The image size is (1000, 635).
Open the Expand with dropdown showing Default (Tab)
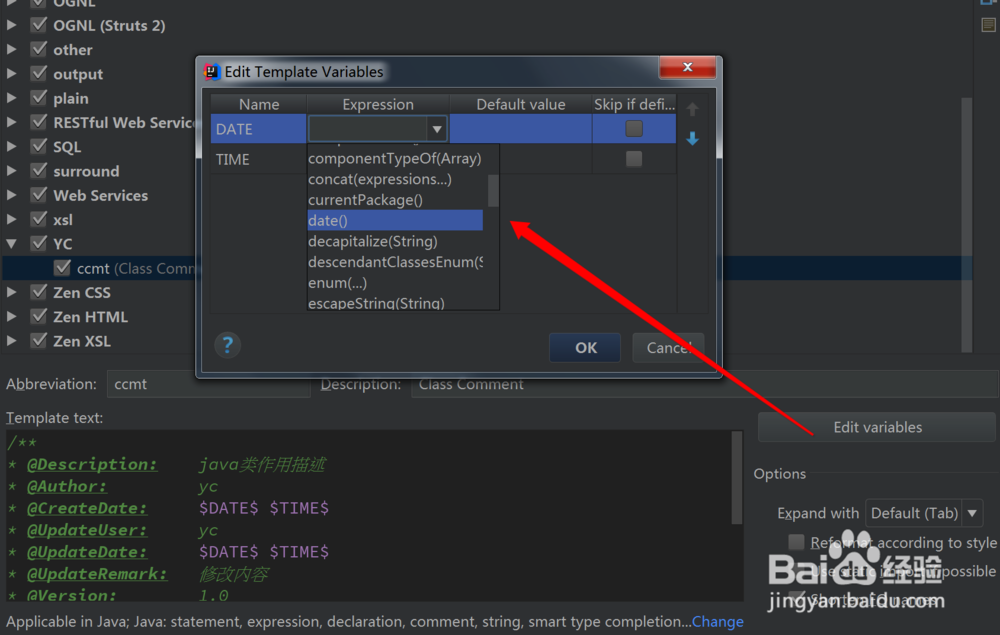click(x=969, y=512)
